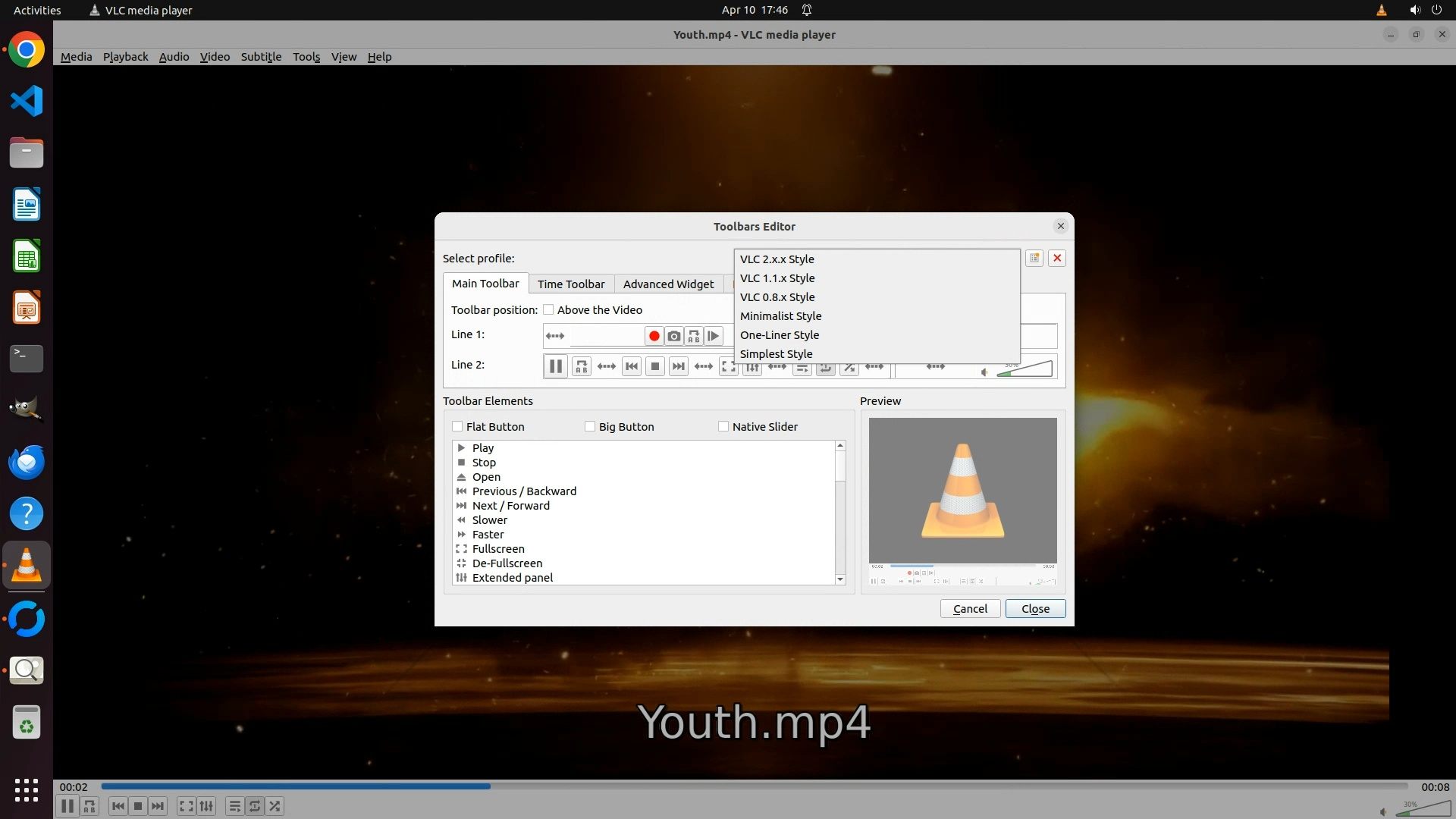1456x819 pixels.
Task: Toggle the Flat Button checkbox
Action: click(457, 427)
